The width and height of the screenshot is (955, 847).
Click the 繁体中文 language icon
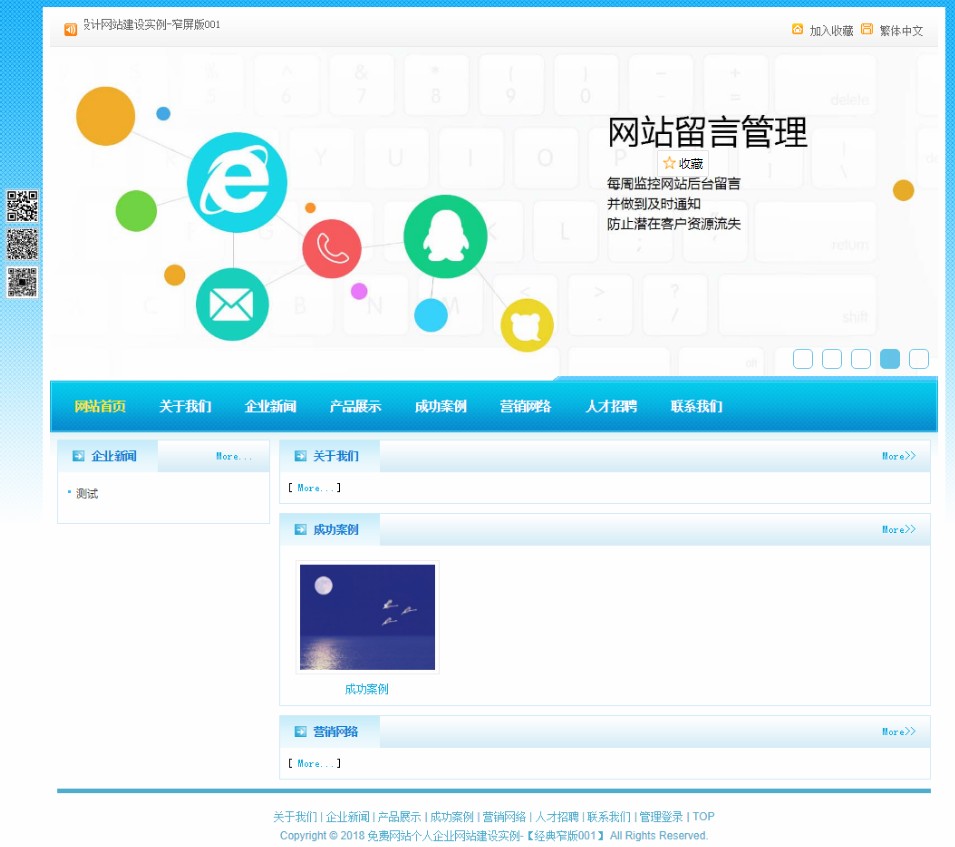867,29
